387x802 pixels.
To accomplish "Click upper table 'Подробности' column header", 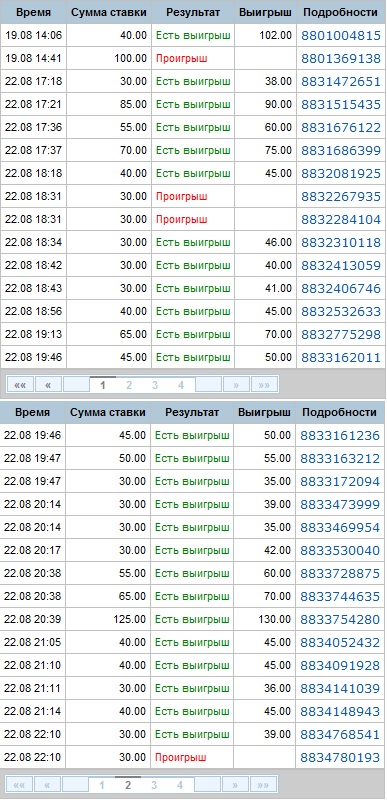I will 341,13.
